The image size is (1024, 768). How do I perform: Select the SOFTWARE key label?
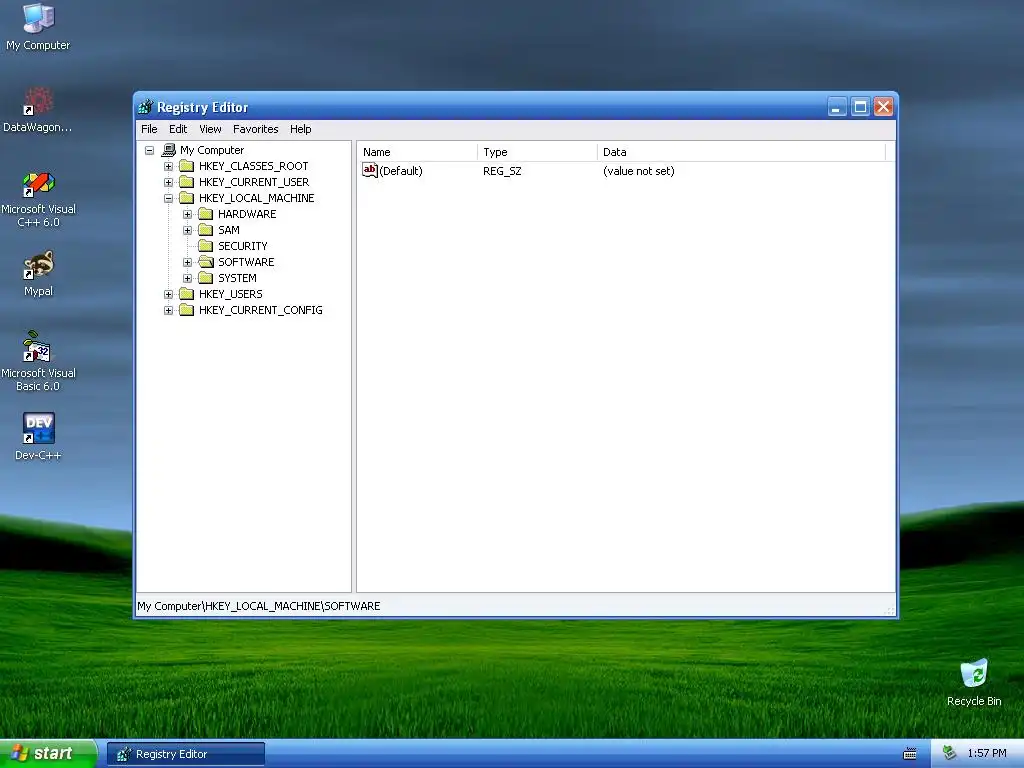point(246,262)
